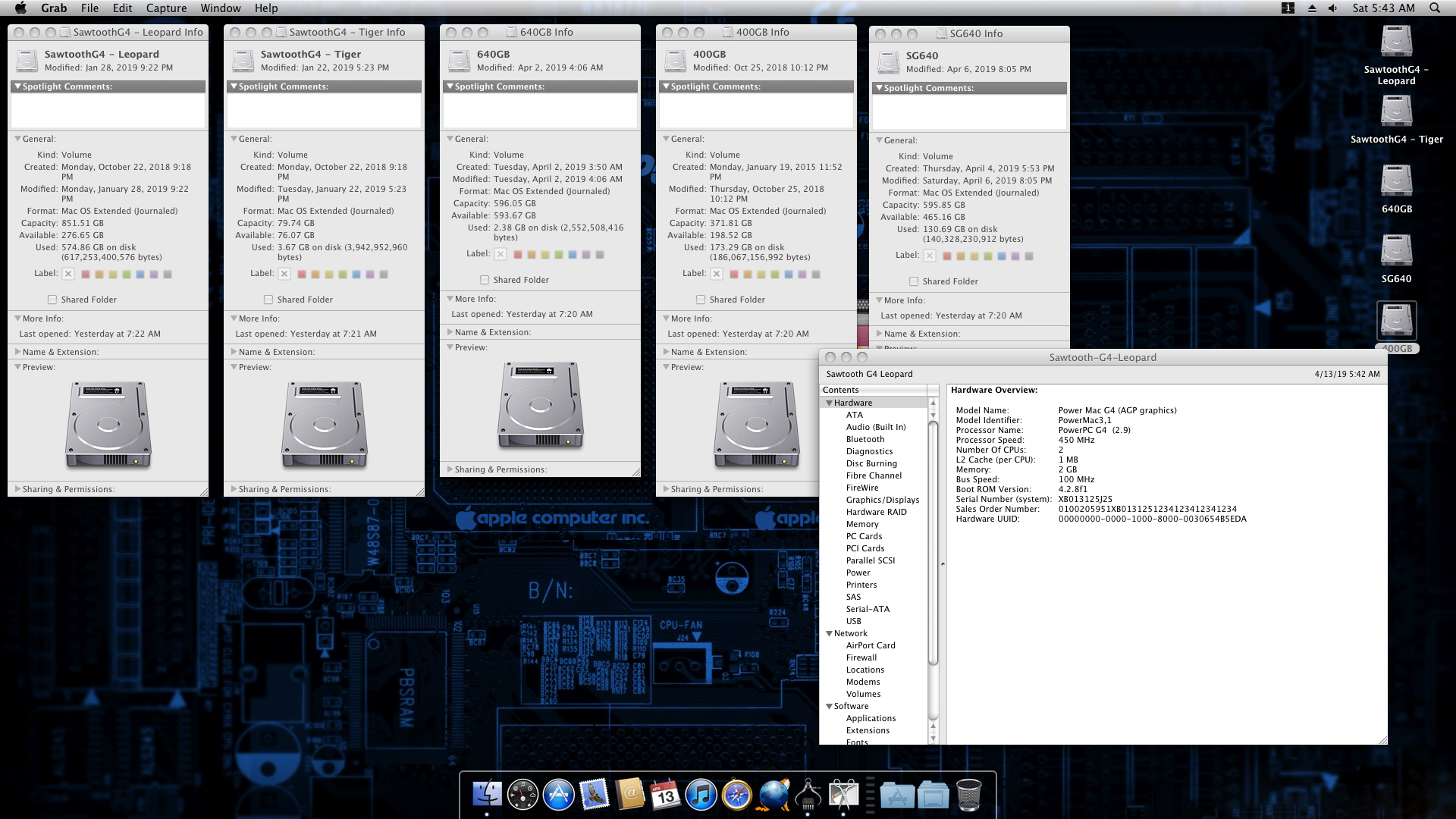The height and width of the screenshot is (819, 1456).
Task: Check Shared Folder in 640GB Info
Action: click(x=485, y=280)
